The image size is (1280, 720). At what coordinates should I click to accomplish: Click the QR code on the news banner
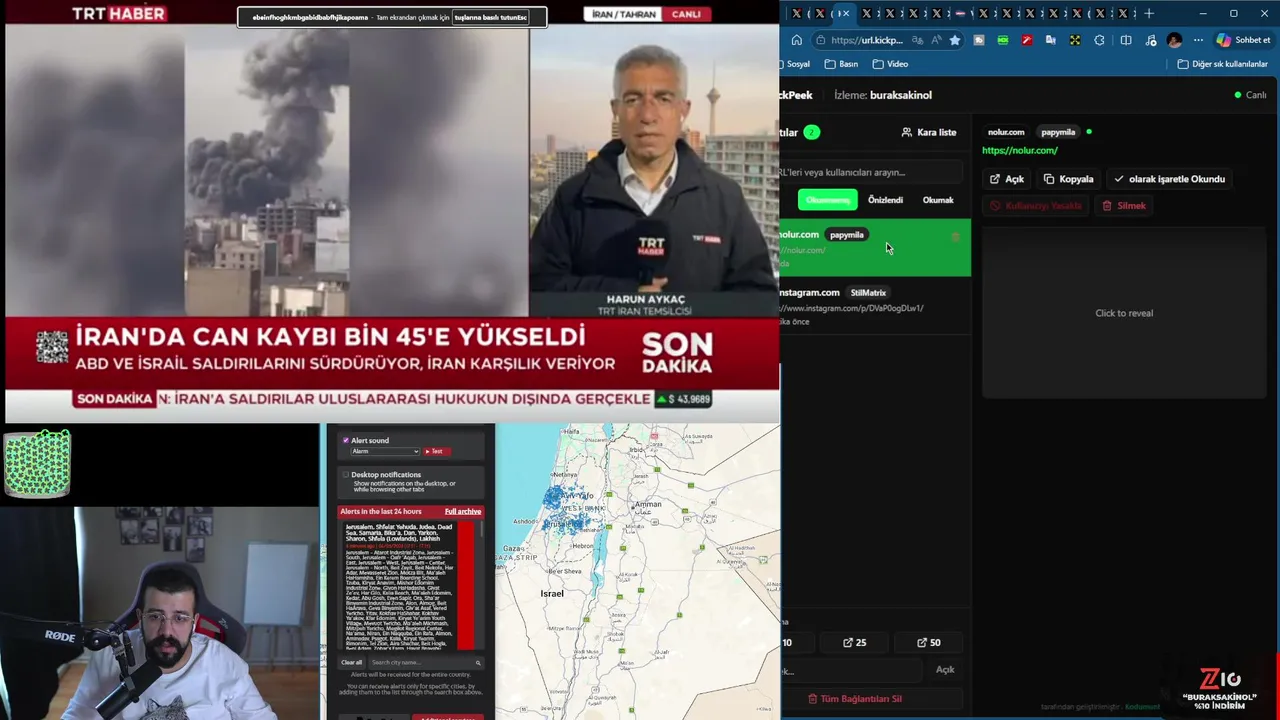pyautogui.click(x=52, y=346)
